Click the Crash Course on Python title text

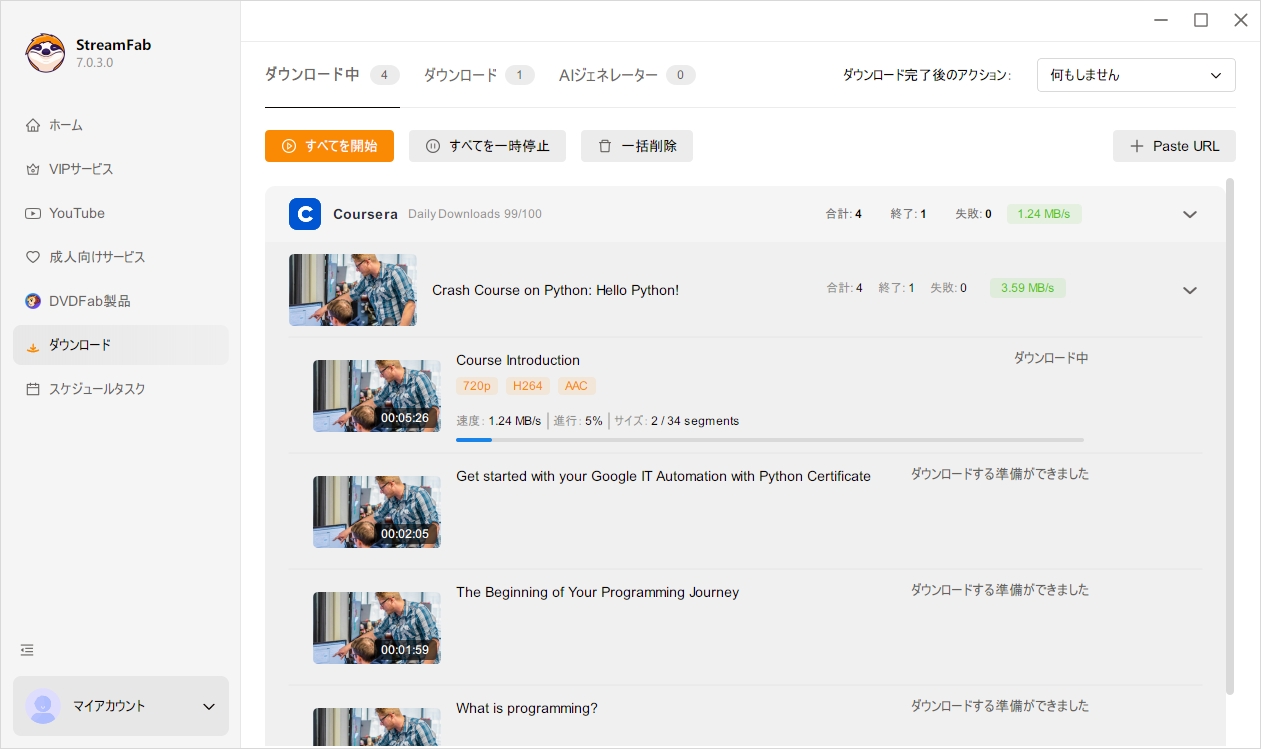tap(555, 290)
